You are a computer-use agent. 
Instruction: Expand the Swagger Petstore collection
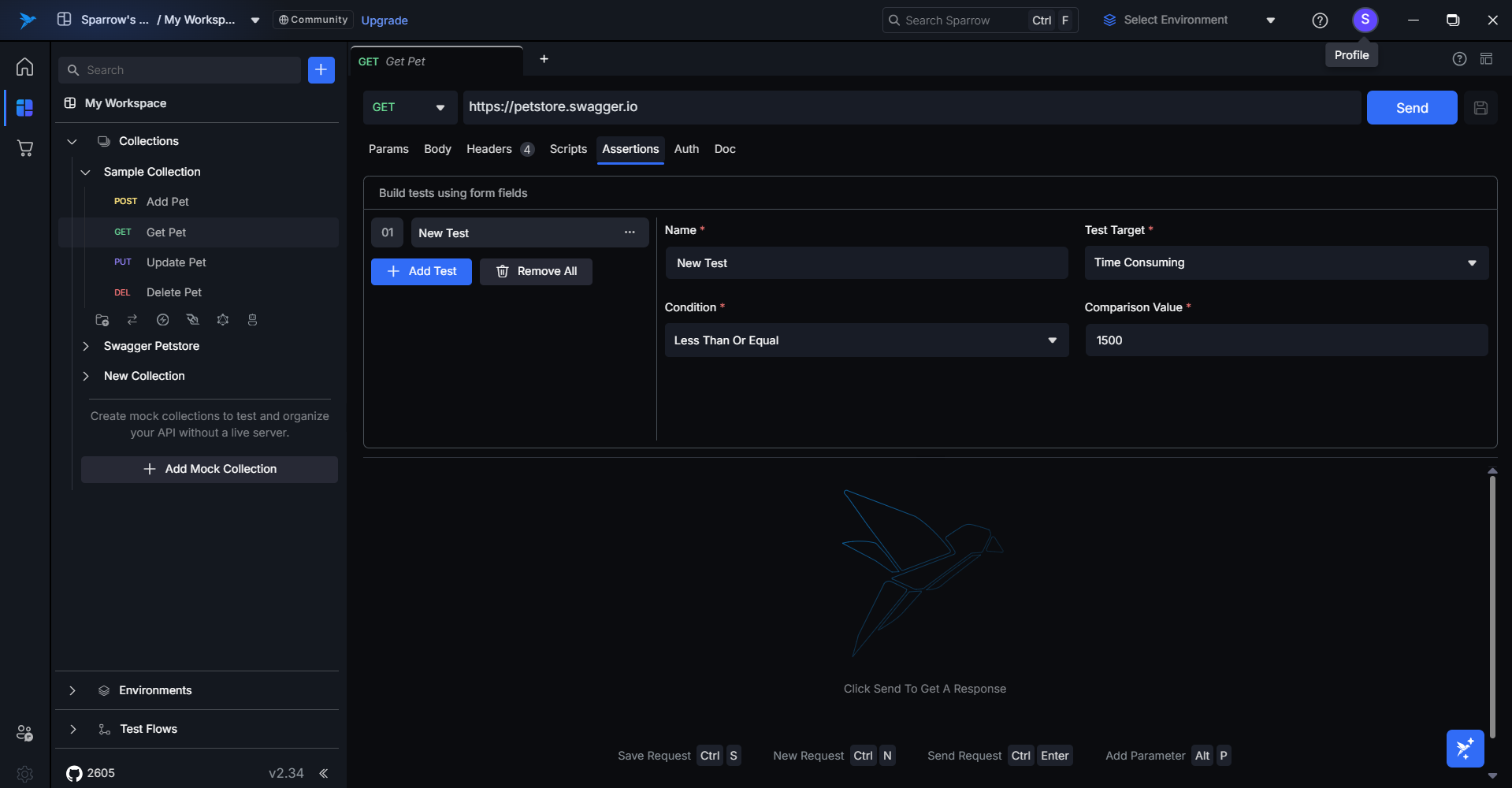tap(86, 346)
